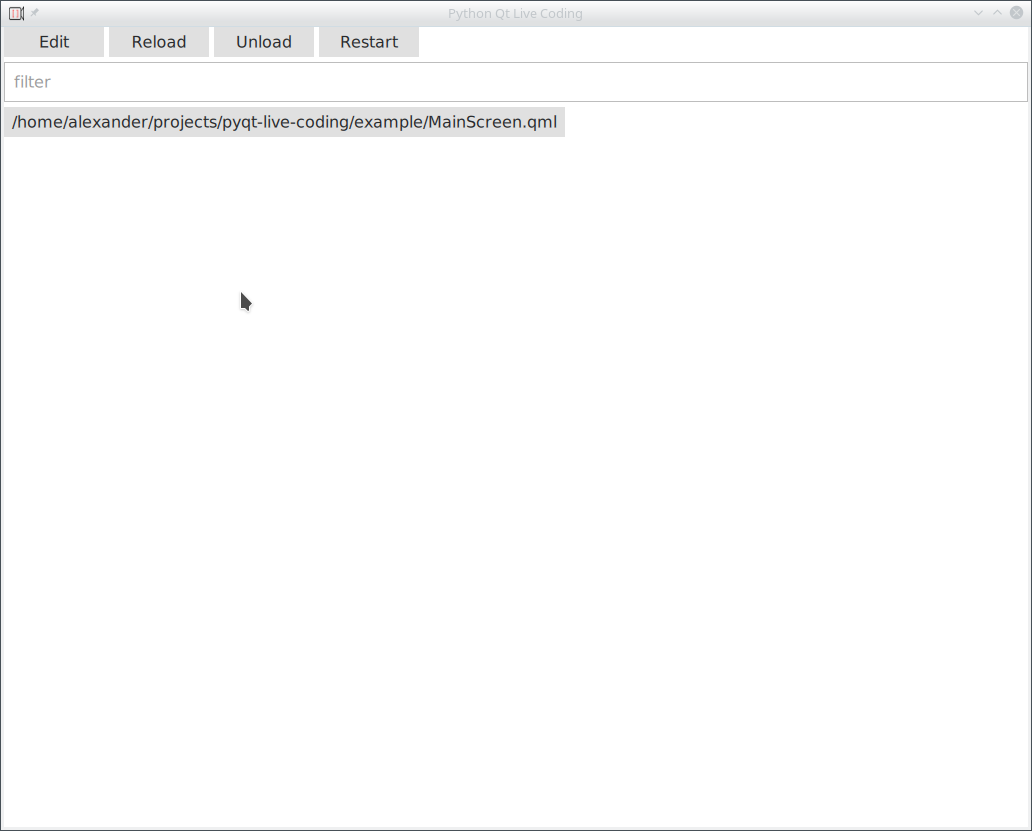
Task: Activate the Reload toolbar item
Action: coord(158,42)
